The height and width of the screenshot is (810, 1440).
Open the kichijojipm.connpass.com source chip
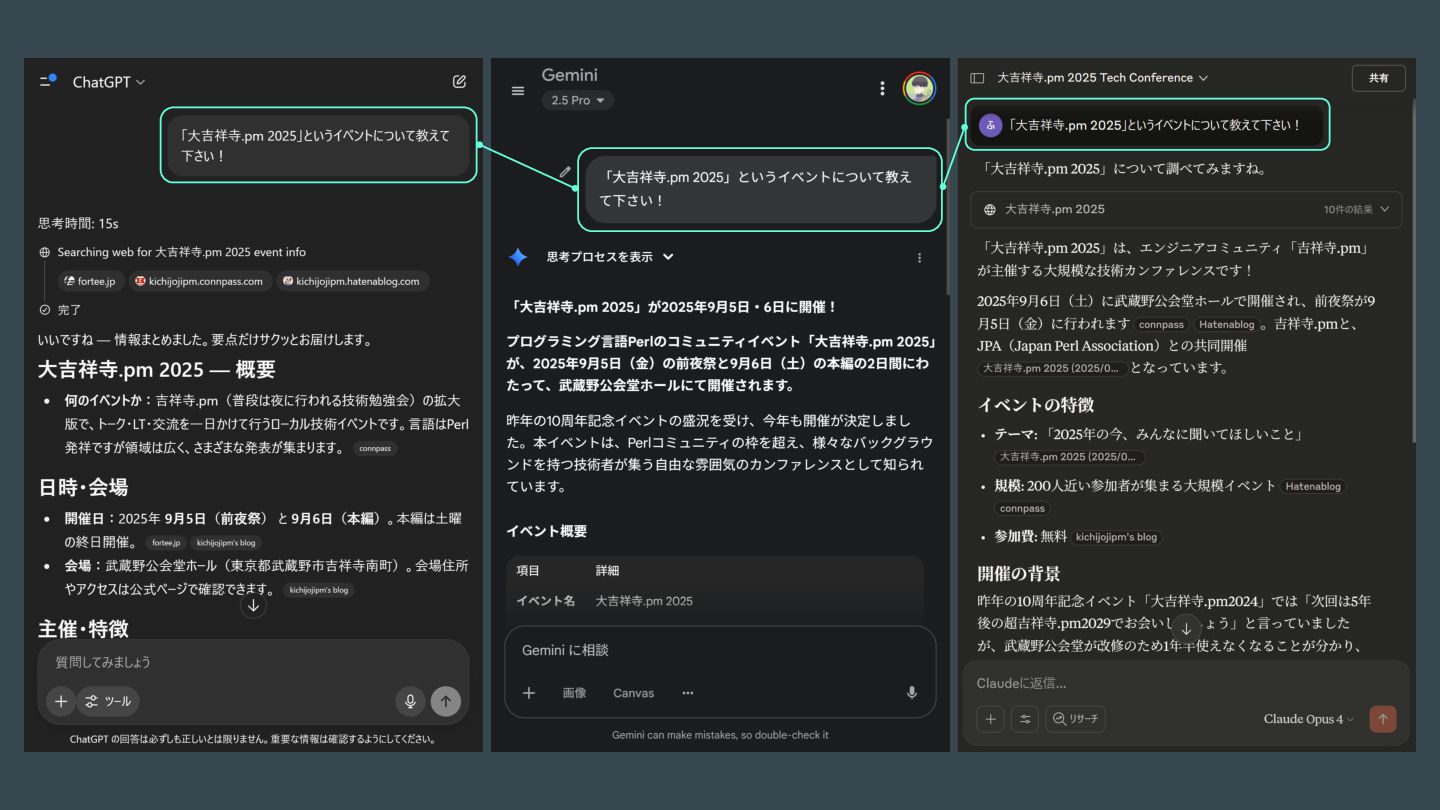click(199, 281)
